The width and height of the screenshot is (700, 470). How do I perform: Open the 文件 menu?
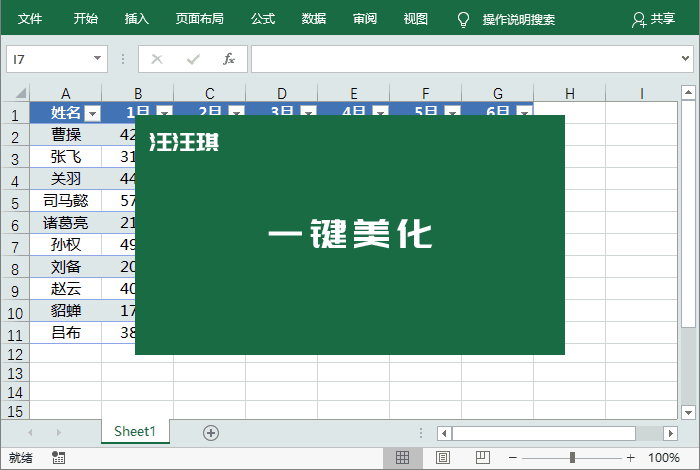[30, 19]
